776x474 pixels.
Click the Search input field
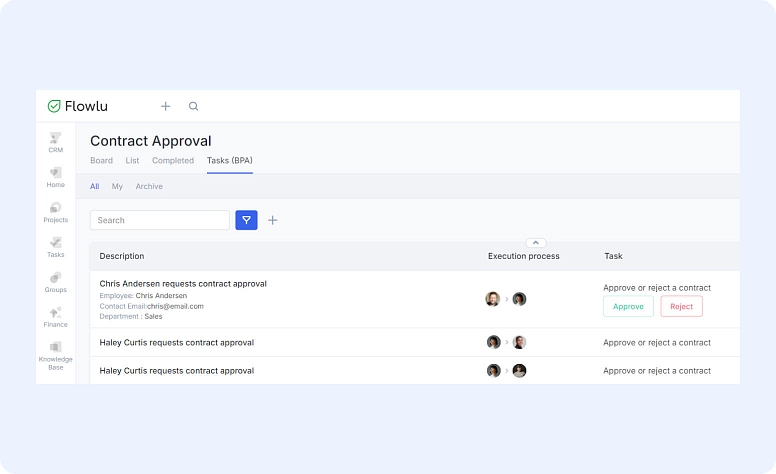point(160,220)
